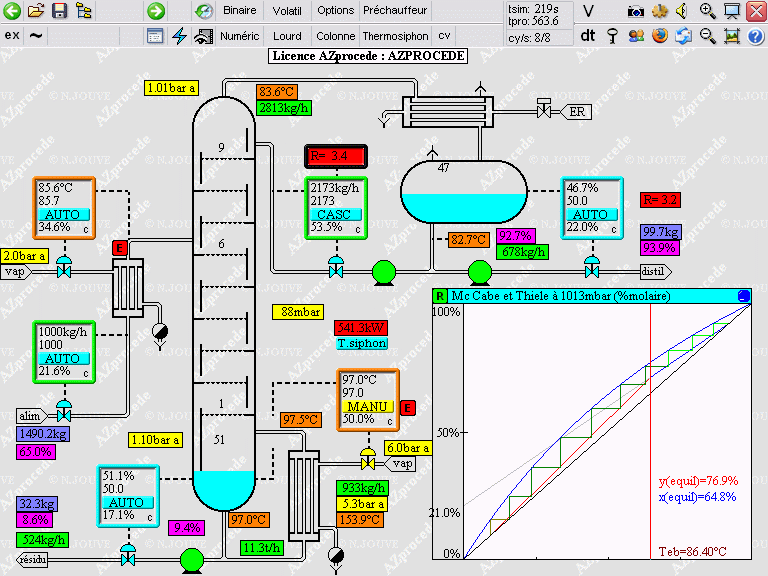Open the Options menu
The height and width of the screenshot is (576, 768).
pyautogui.click(x=336, y=11)
